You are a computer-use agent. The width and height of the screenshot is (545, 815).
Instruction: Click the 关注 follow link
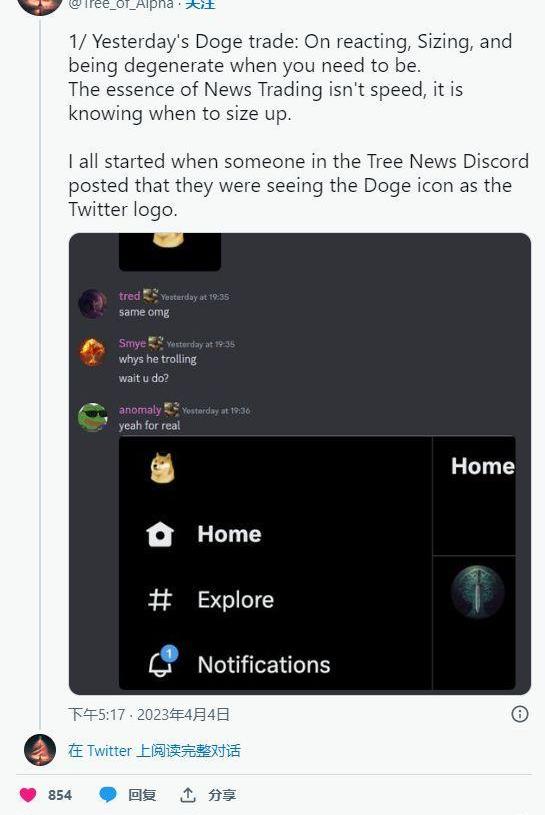200,4
